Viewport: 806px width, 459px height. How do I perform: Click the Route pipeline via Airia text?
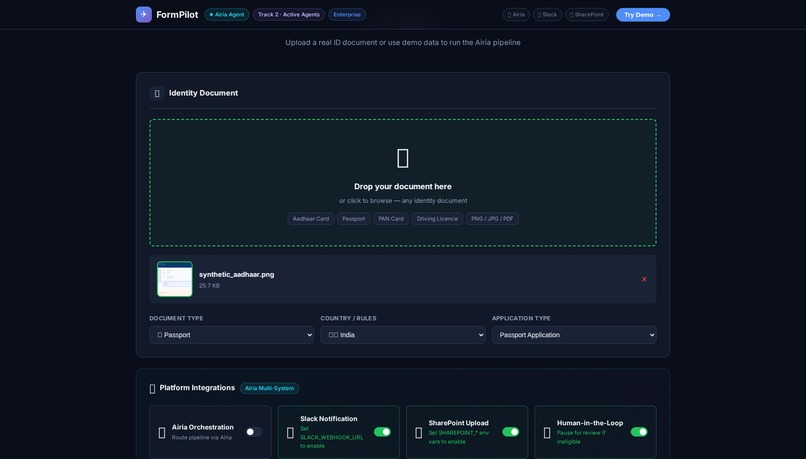coord(202,437)
